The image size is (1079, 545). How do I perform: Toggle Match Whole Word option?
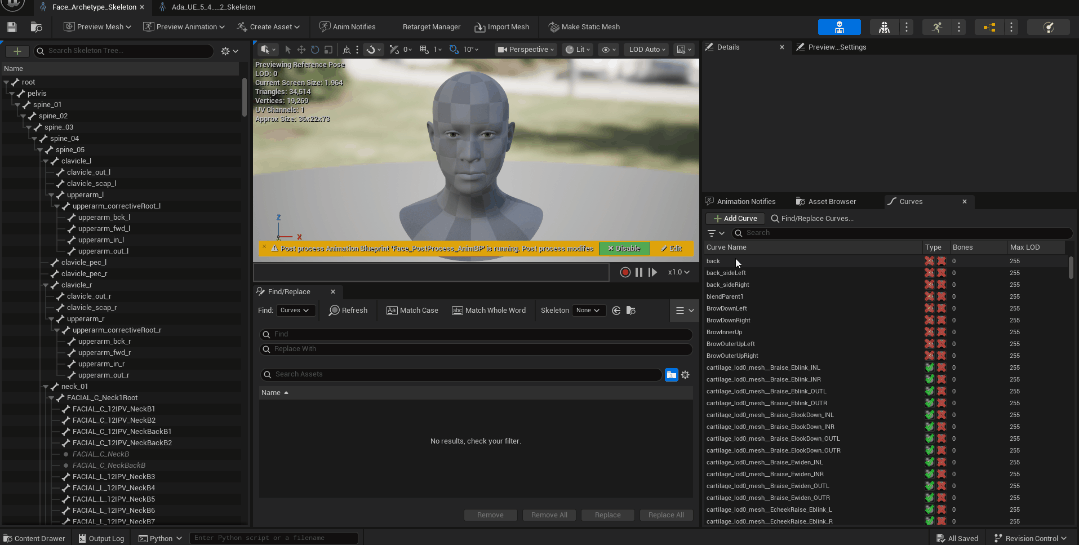(x=489, y=310)
